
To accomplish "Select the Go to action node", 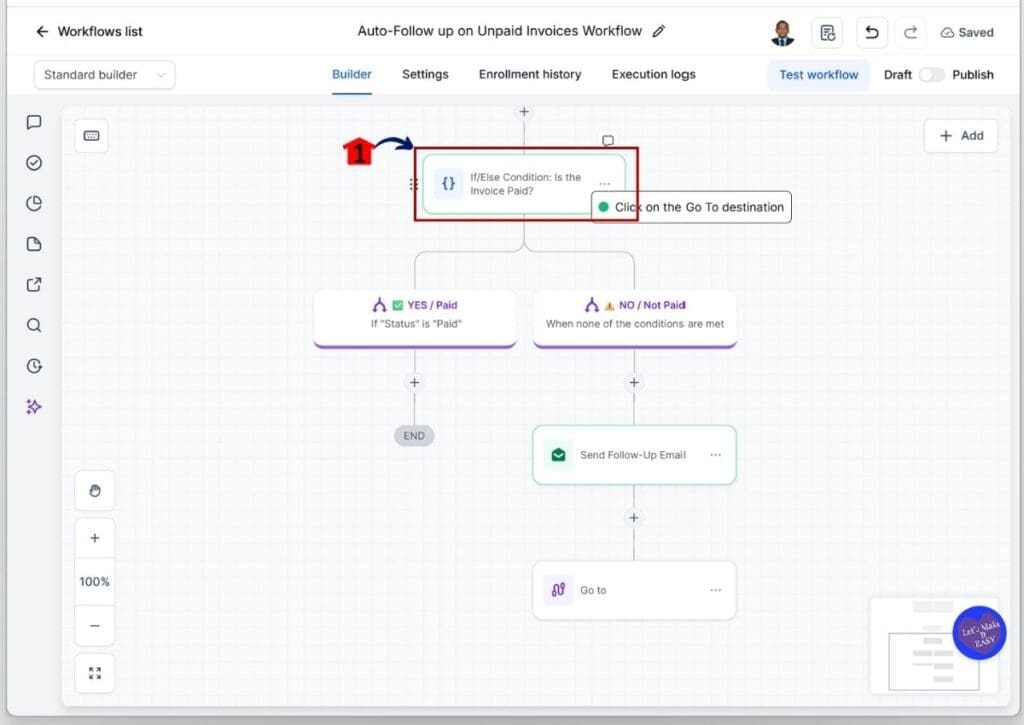I will (634, 590).
